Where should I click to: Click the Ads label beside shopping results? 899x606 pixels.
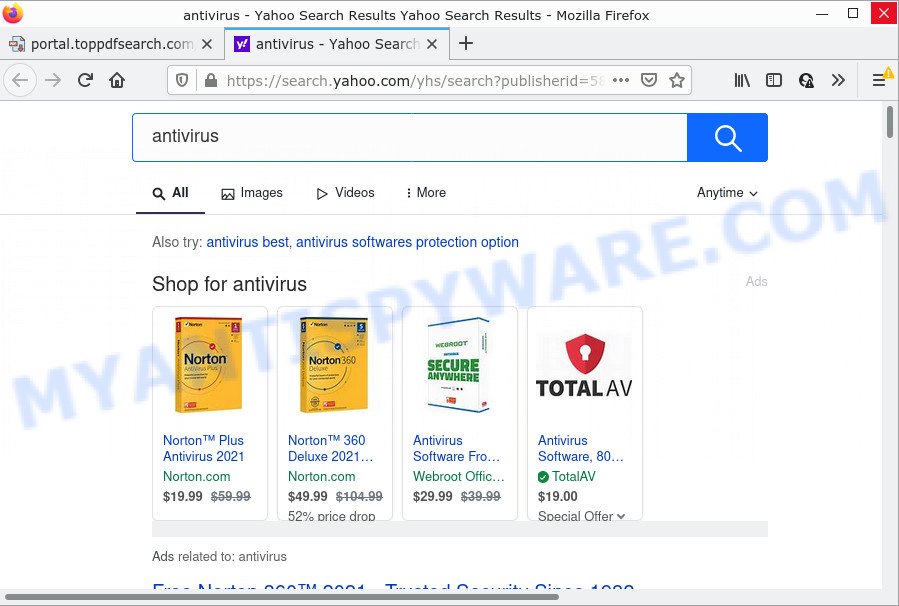click(756, 282)
